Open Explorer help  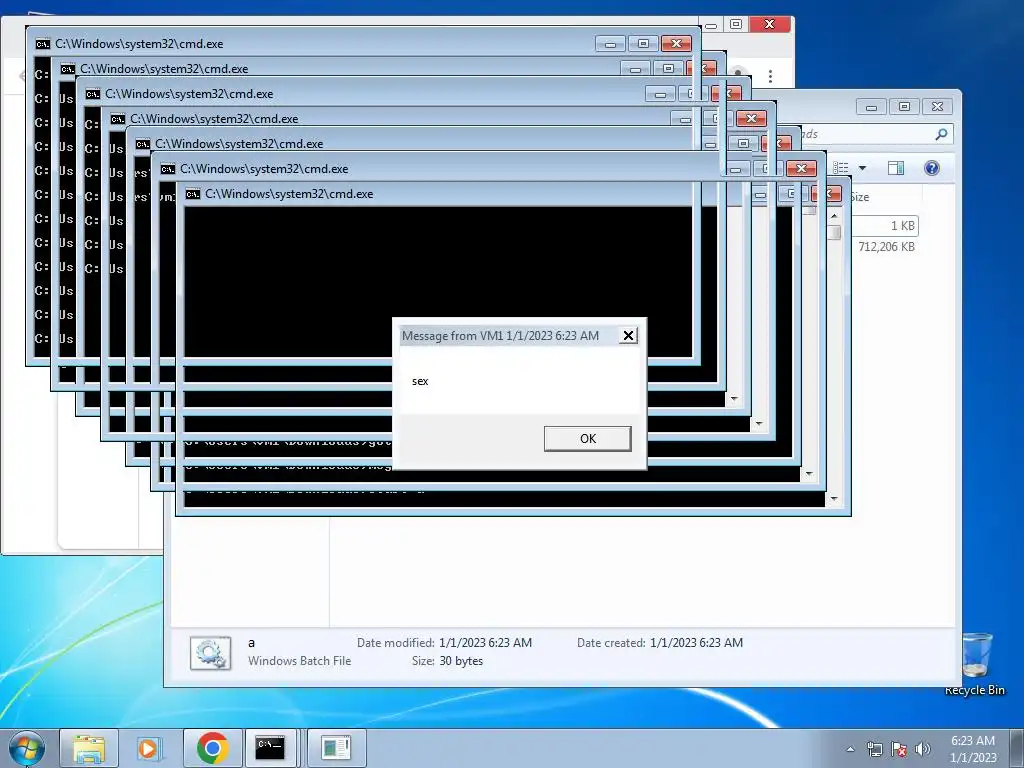[932, 168]
